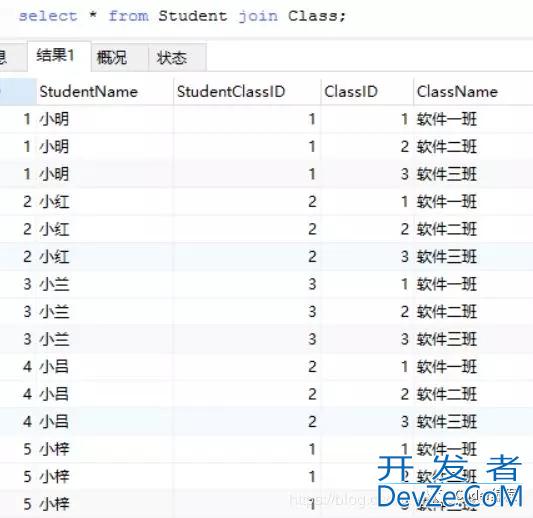Viewport: 533px width, 518px height.
Task: Select StudentClassID value in 小红 软件三班 row
Action: [x=312, y=257]
